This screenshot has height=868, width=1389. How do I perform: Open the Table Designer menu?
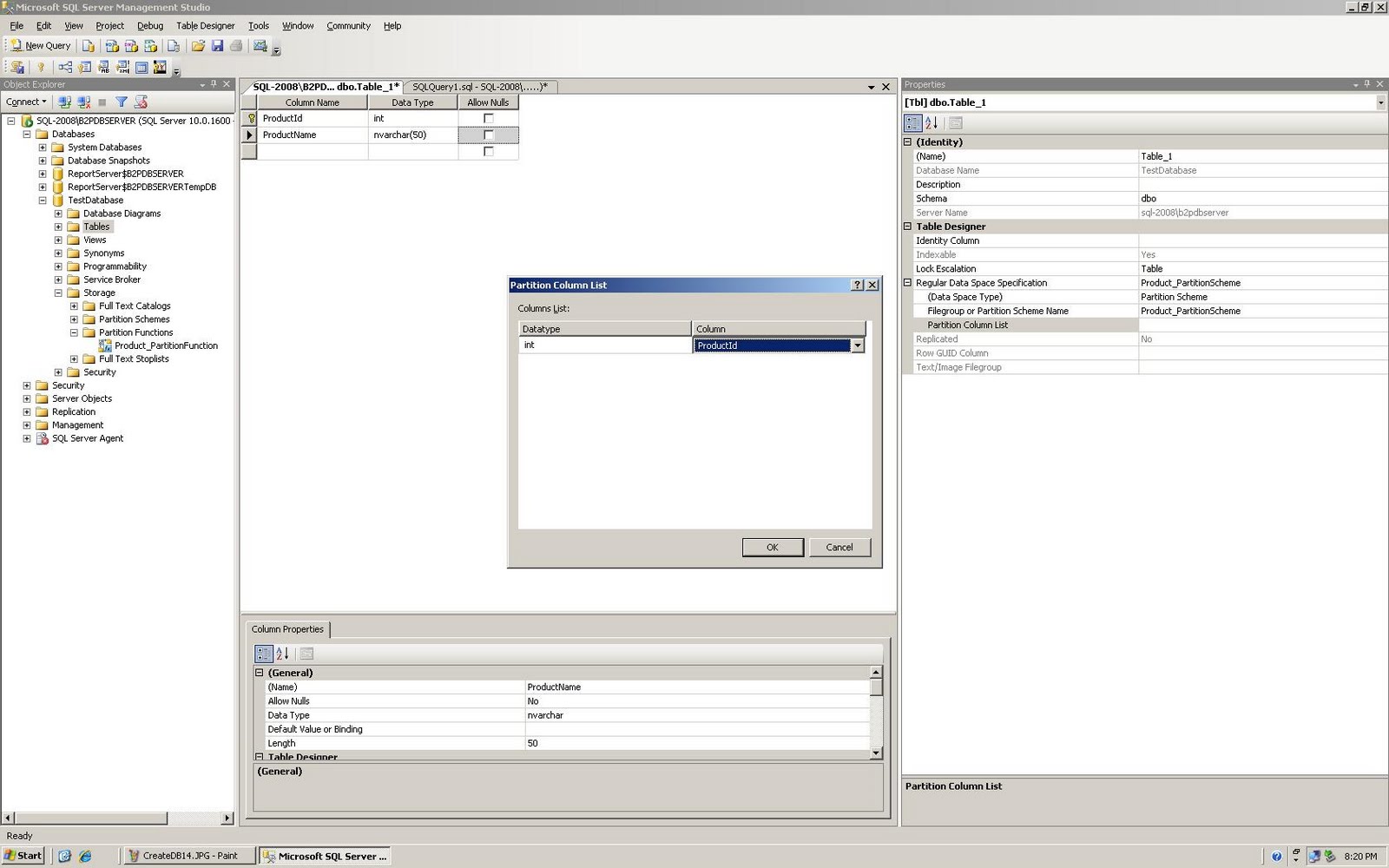[206, 26]
